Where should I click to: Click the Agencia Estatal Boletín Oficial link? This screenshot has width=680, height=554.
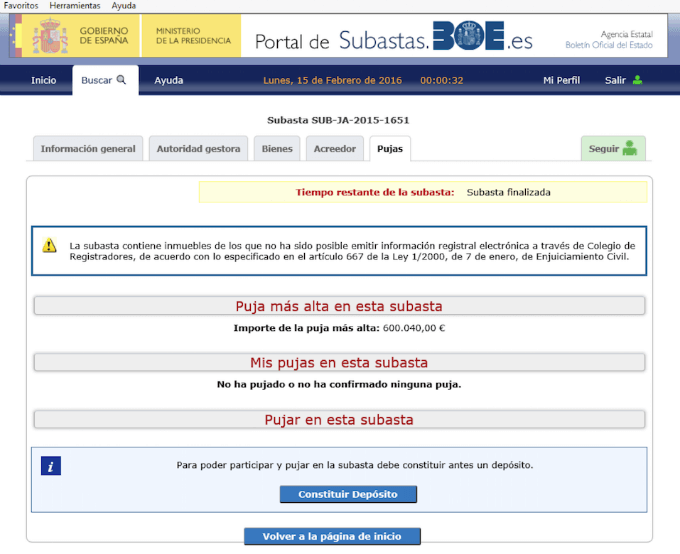pyautogui.click(x=609, y=39)
